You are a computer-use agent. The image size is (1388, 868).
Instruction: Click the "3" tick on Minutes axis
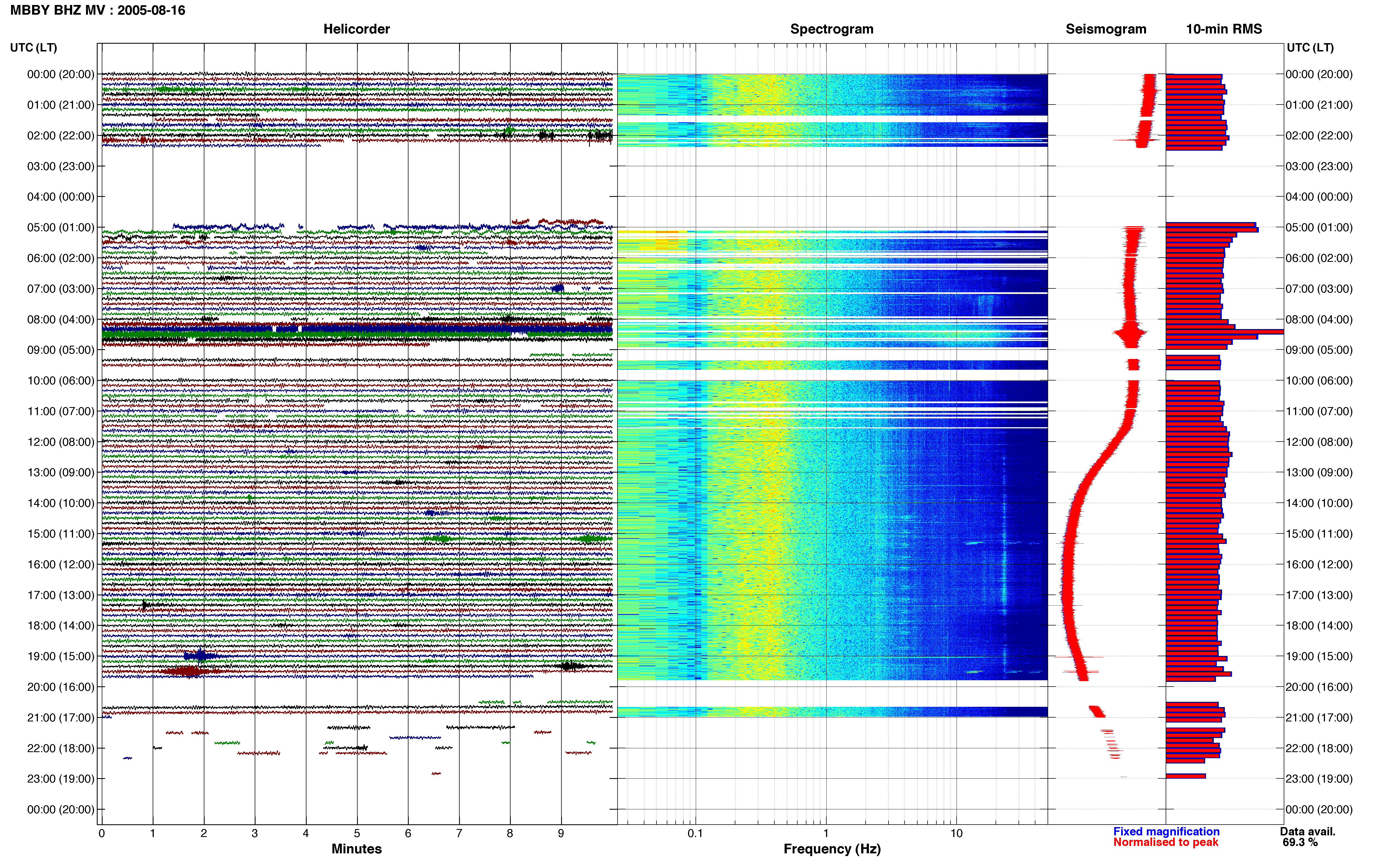tap(255, 833)
